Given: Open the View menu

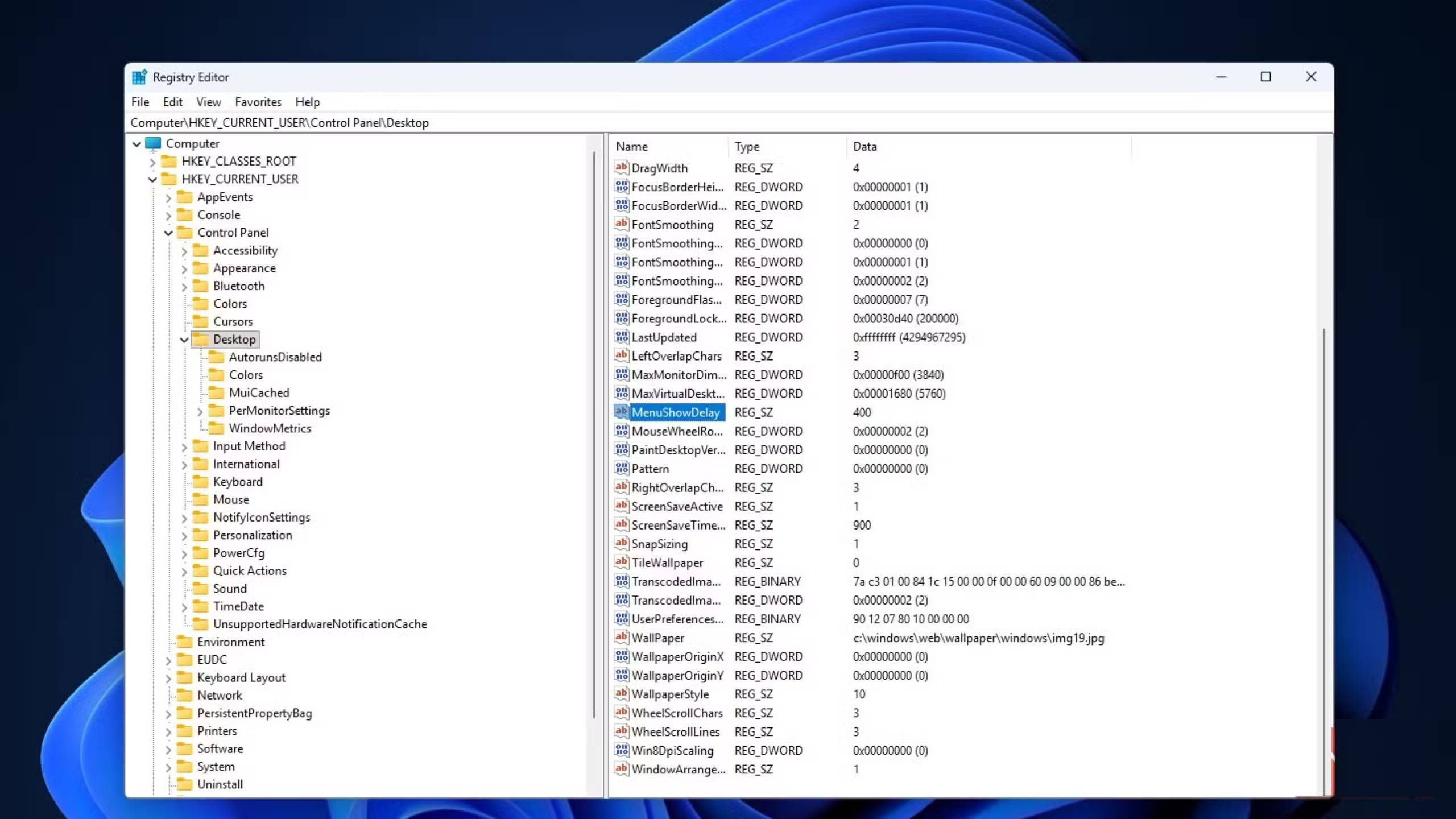Looking at the screenshot, I should pos(208,102).
